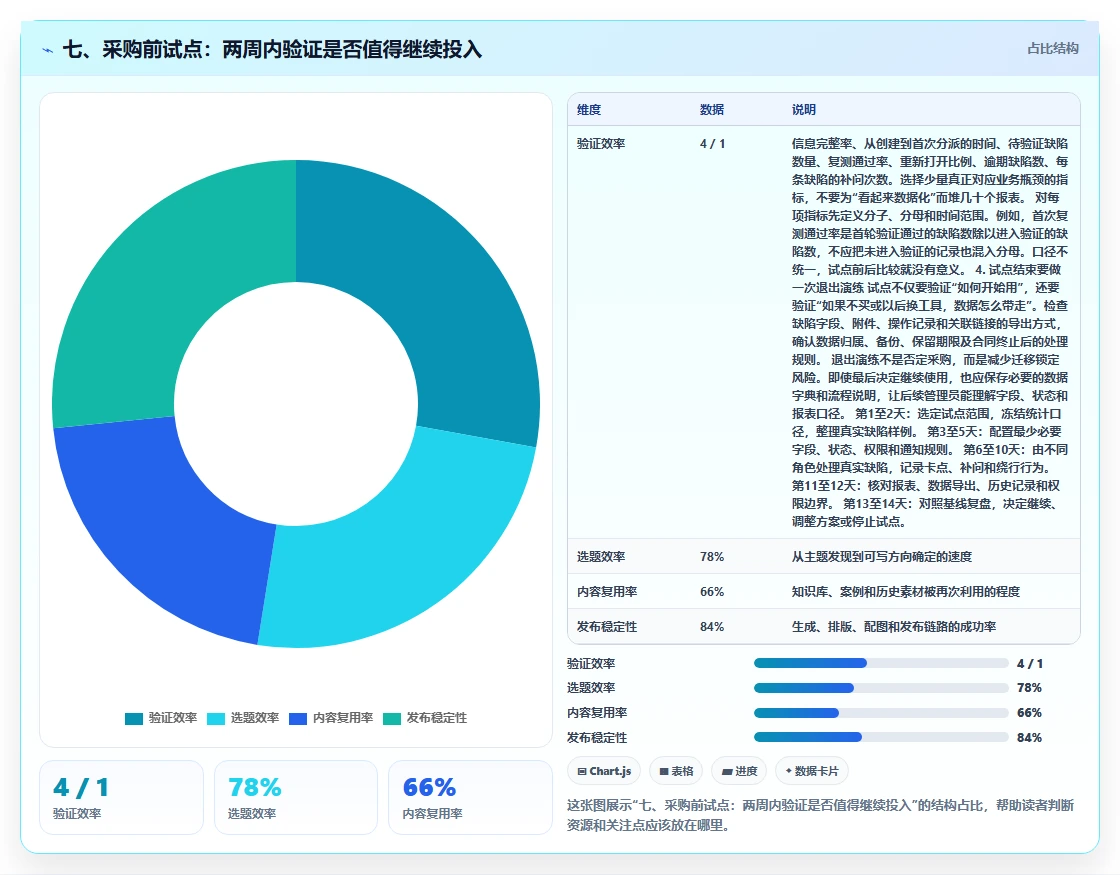Click the 验证效率 progress bar
The width and height of the screenshot is (1120, 875).
click(x=881, y=664)
